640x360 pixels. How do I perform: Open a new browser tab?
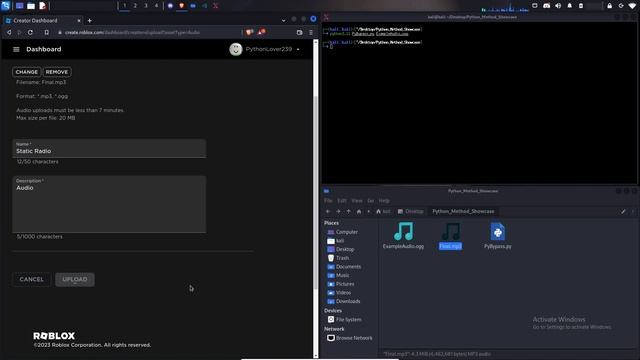89,20
